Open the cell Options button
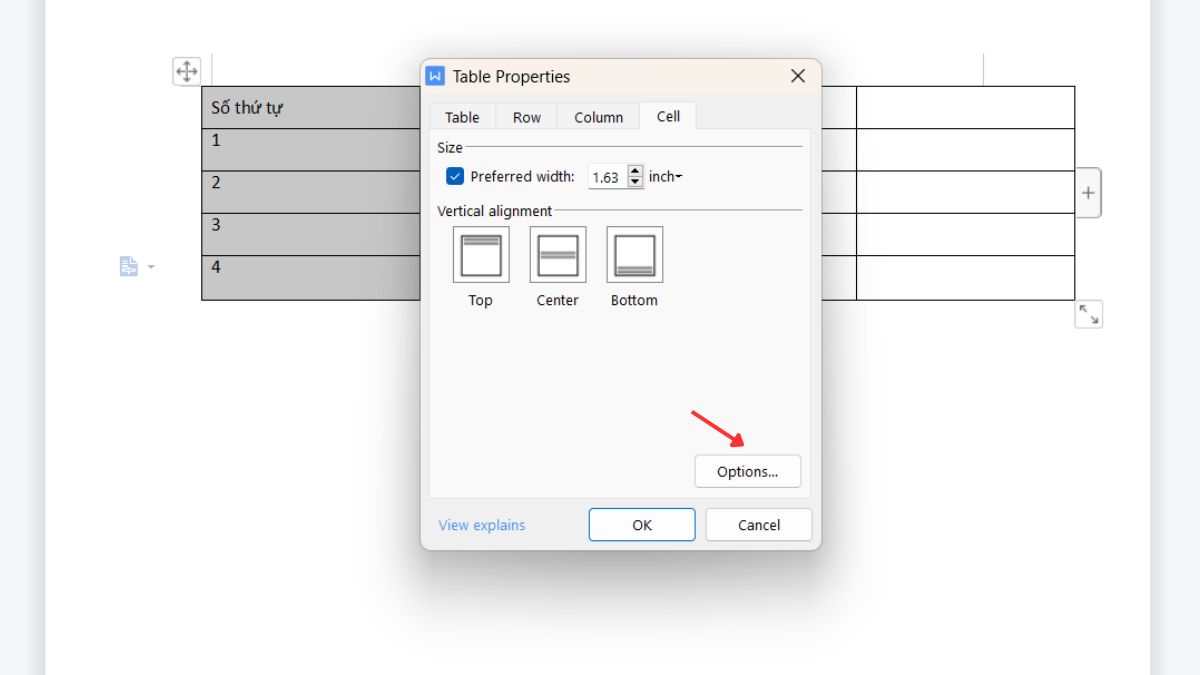The image size is (1200, 675). click(x=747, y=472)
